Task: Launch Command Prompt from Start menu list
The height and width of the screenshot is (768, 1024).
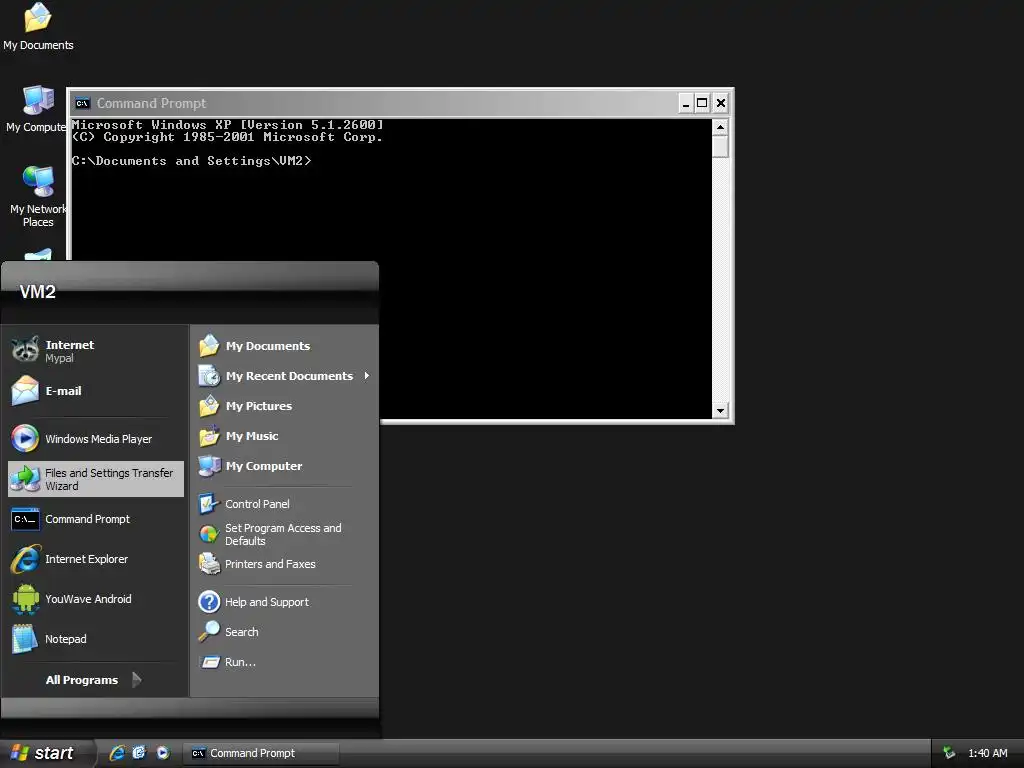Action: click(x=95, y=519)
